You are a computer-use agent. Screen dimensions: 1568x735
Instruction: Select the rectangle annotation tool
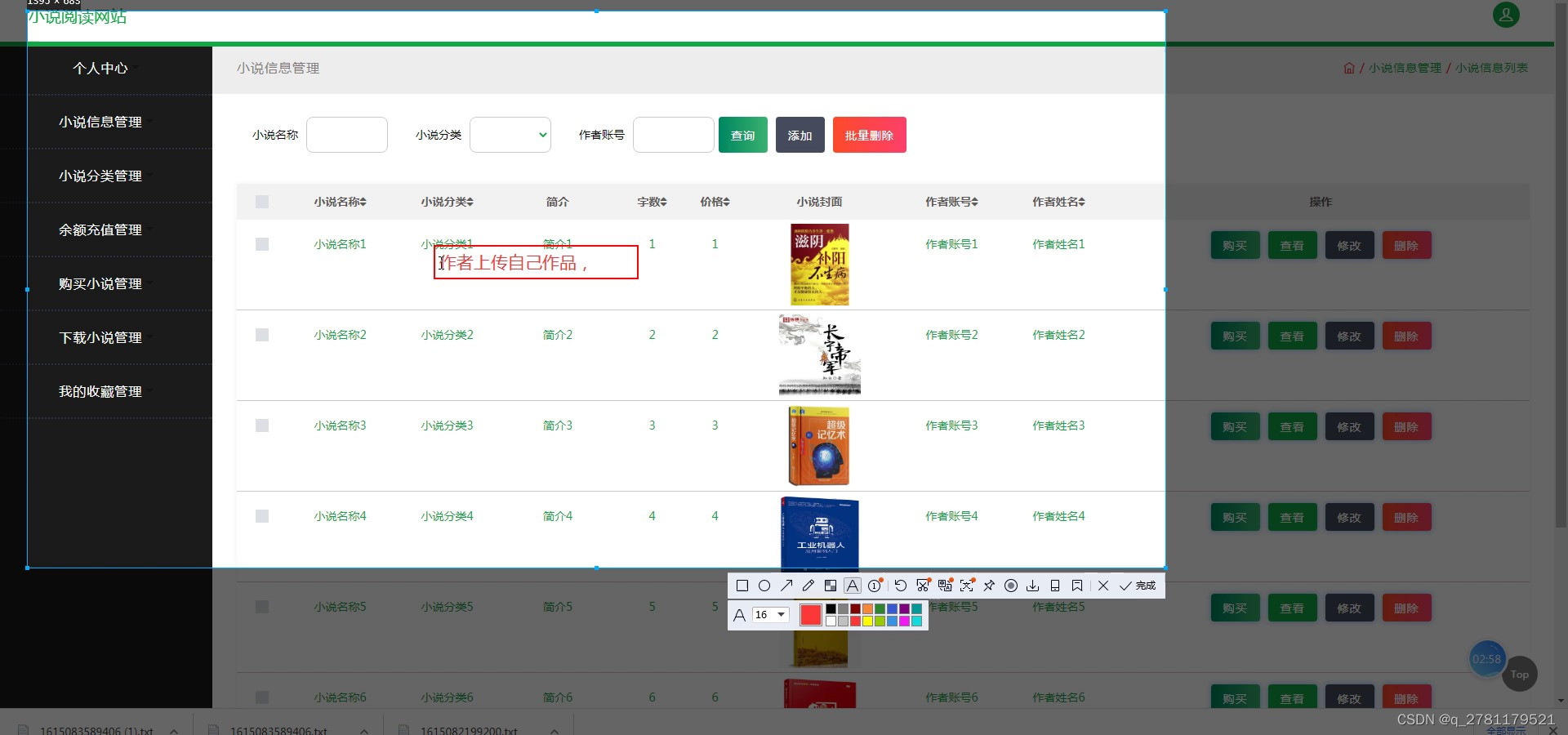pos(742,586)
